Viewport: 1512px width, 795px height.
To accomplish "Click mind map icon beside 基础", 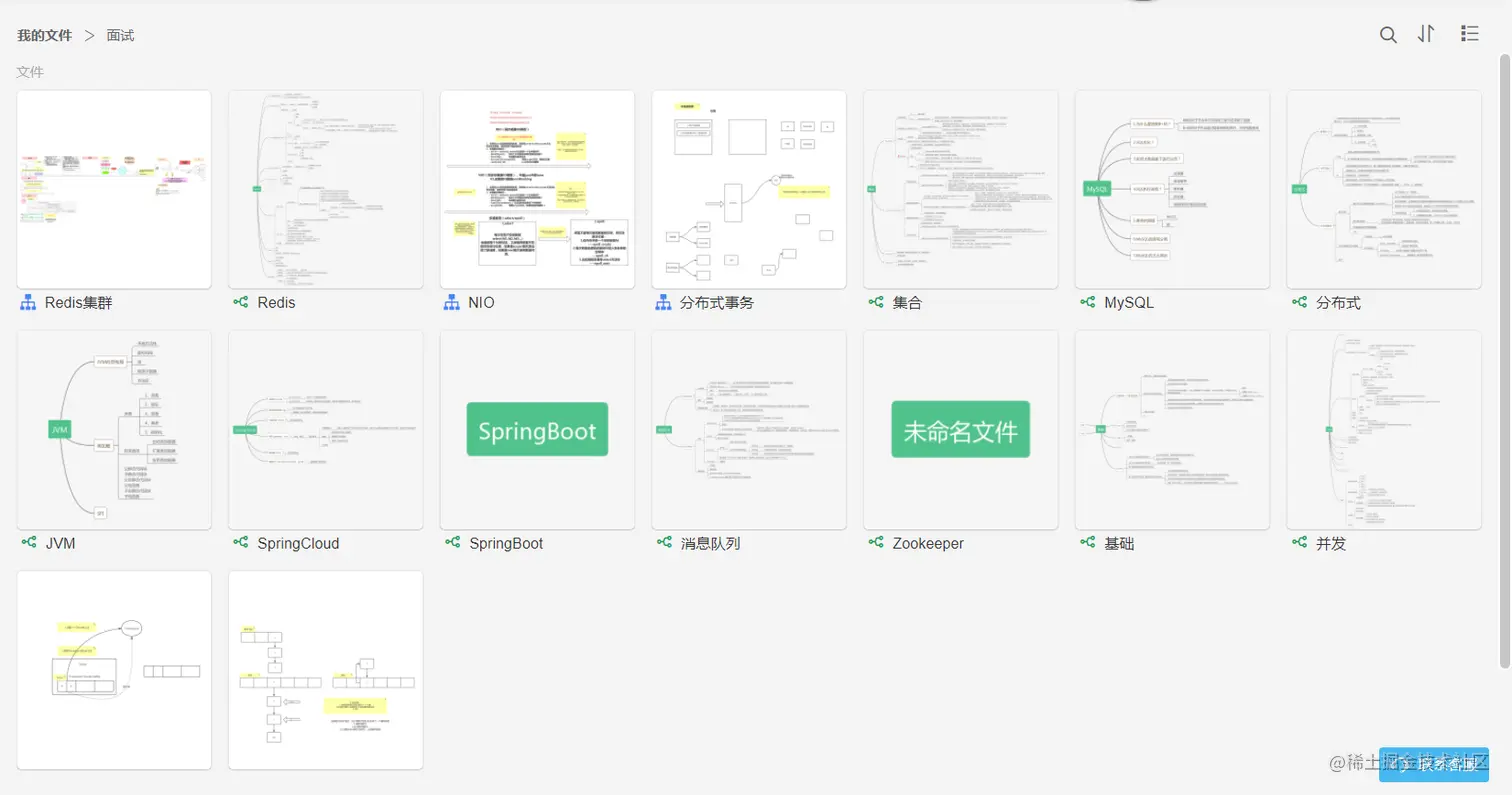I will point(1087,543).
